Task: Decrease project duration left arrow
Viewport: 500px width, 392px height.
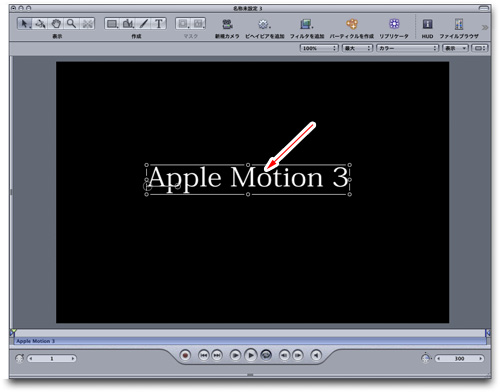Action: tap(439, 359)
